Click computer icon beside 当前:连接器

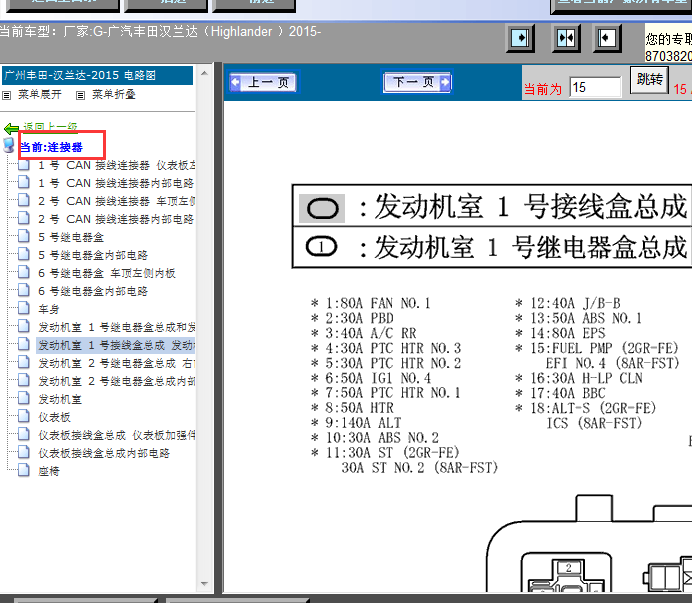[x=9, y=145]
